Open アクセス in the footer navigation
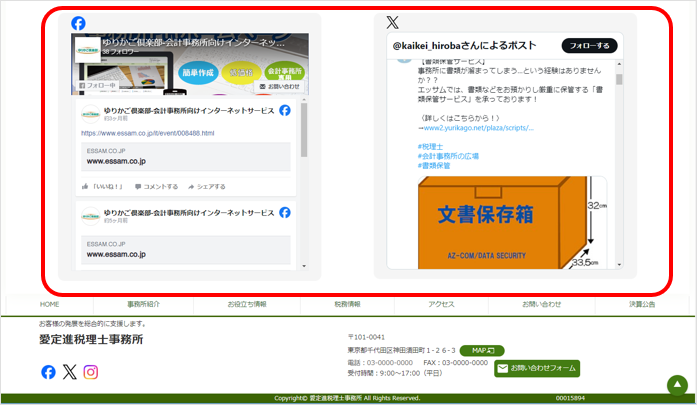Screen dimensions: 697x405 (441, 304)
